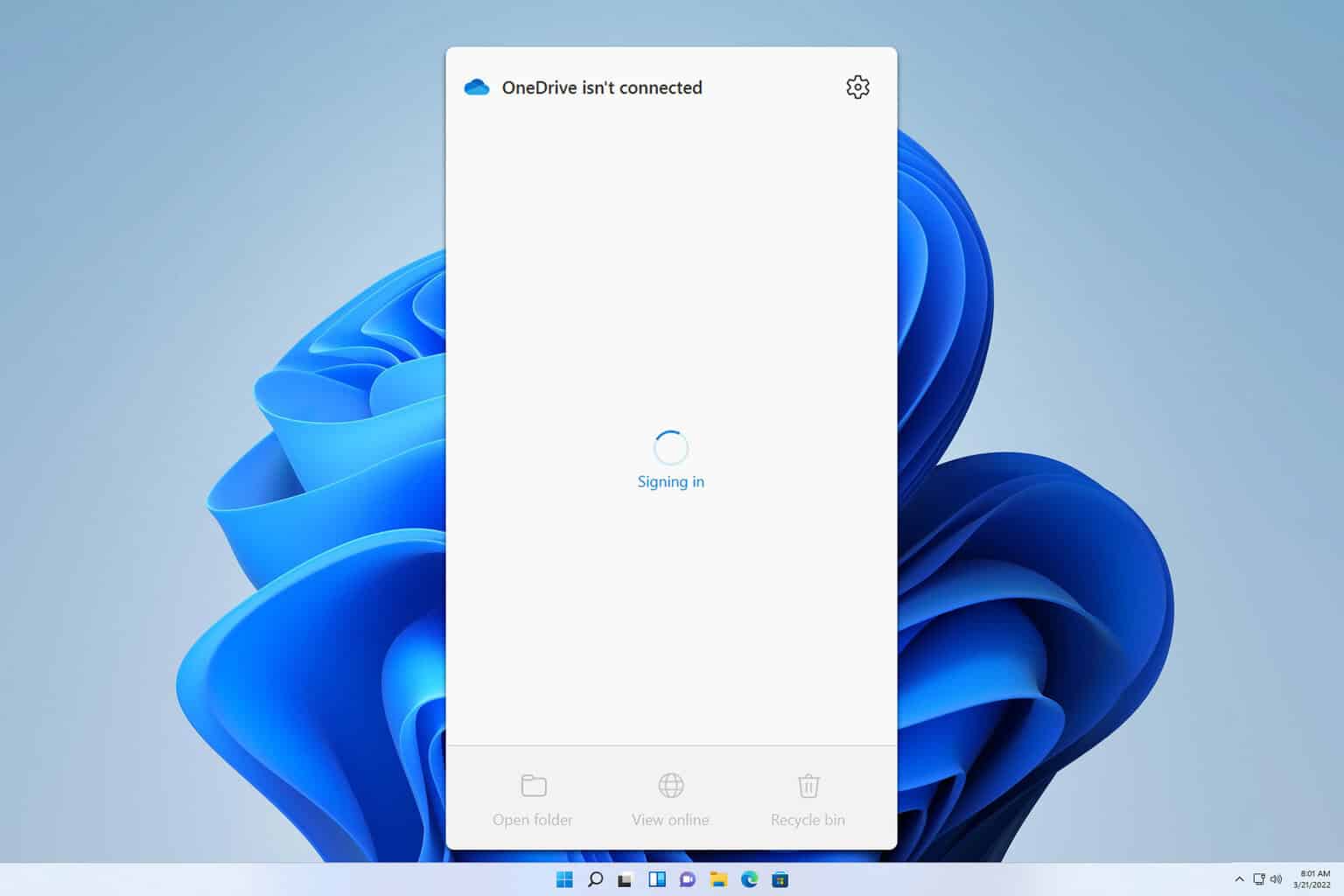
Task: Open the Microsoft Store app
Action: click(780, 880)
